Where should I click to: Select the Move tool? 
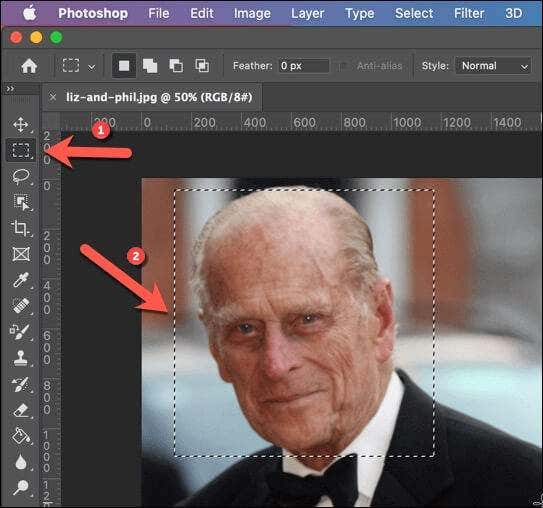[x=21, y=125]
